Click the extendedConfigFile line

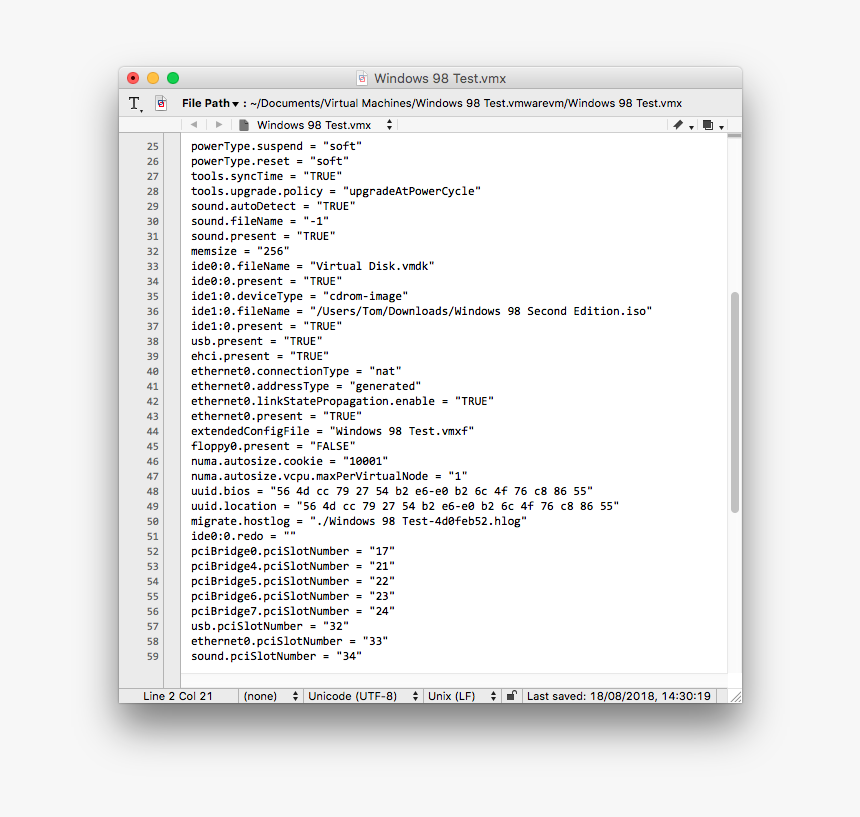pos(332,431)
